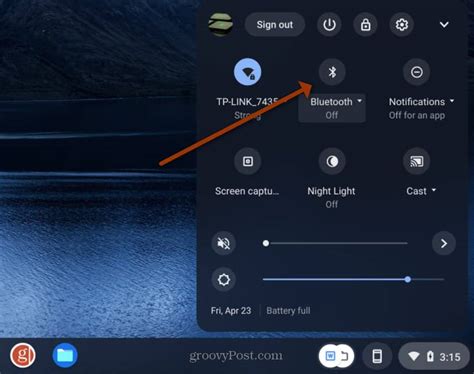The width and height of the screenshot is (474, 374).
Task: Click the status tray showing 3:15
Action: [x=434, y=356]
